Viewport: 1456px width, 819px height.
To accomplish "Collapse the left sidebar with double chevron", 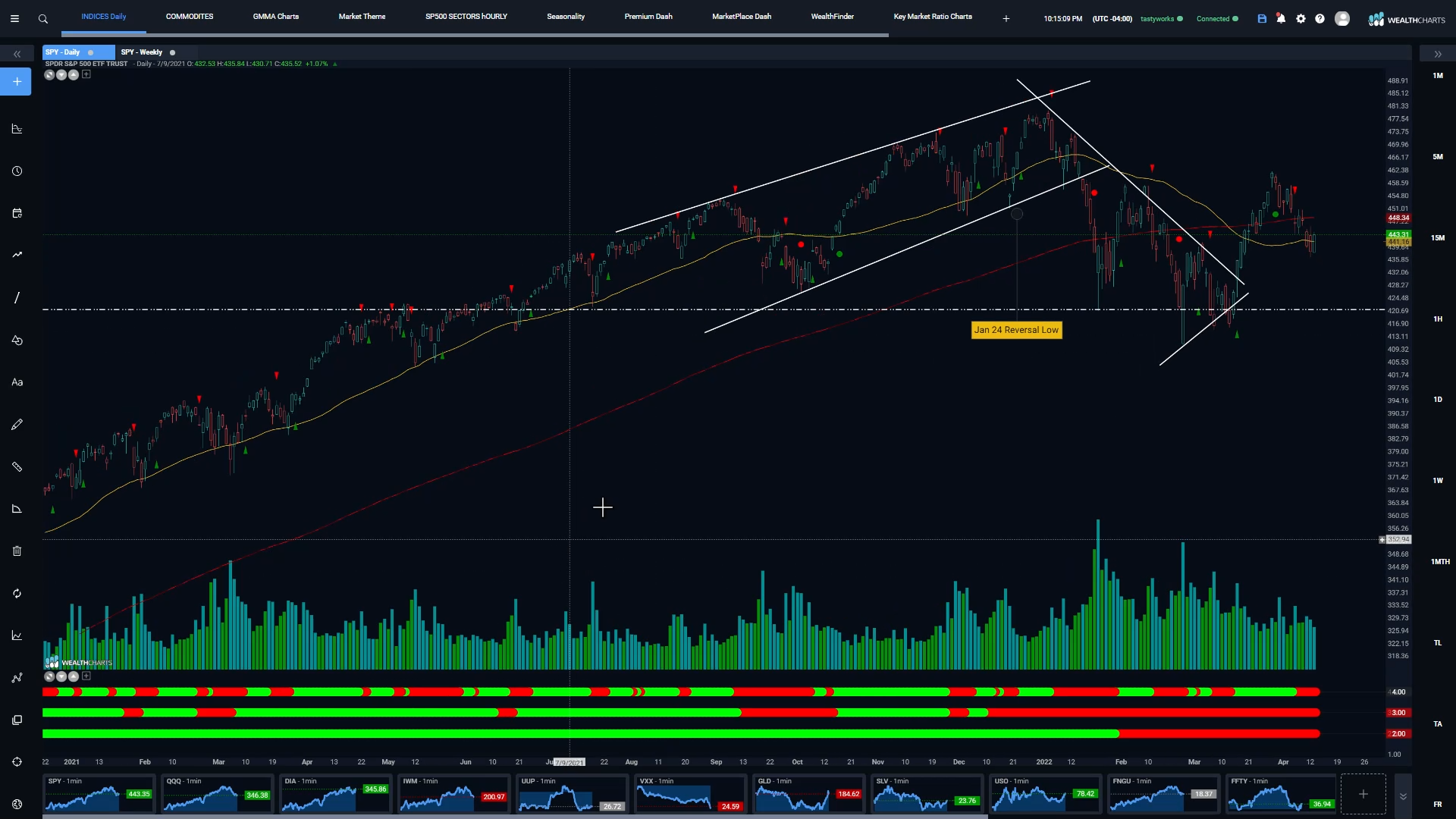I will (x=17, y=54).
